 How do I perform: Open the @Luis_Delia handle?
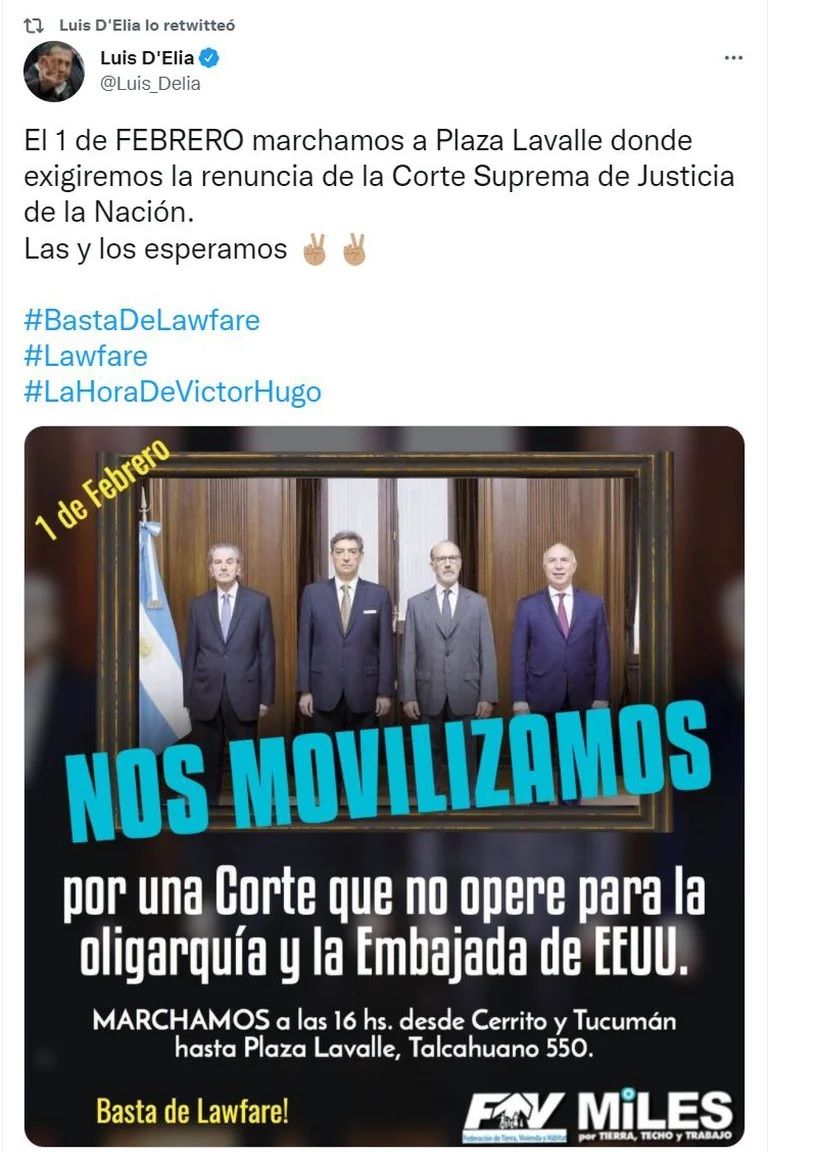tap(150, 84)
